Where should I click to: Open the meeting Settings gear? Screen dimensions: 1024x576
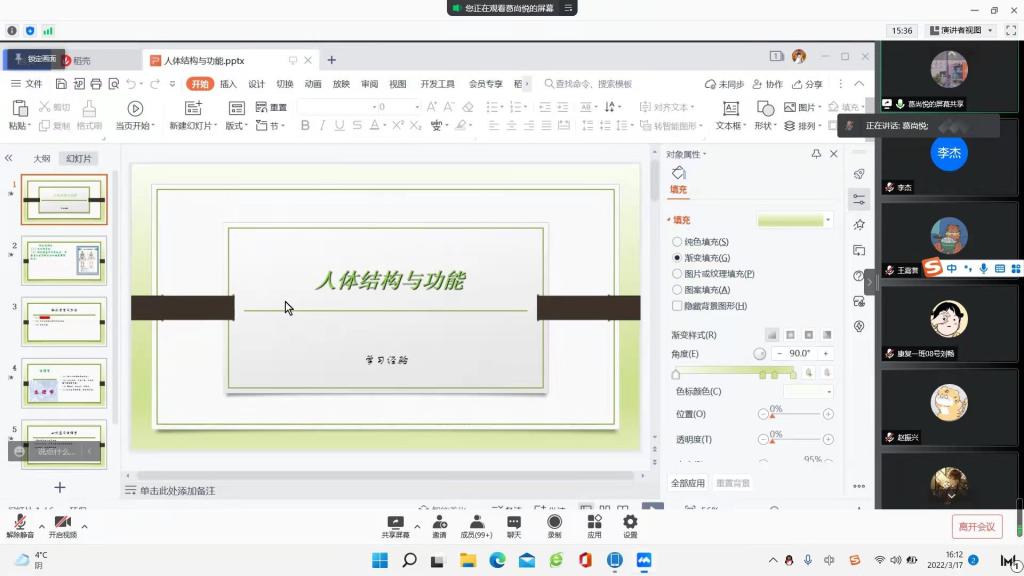point(630,522)
